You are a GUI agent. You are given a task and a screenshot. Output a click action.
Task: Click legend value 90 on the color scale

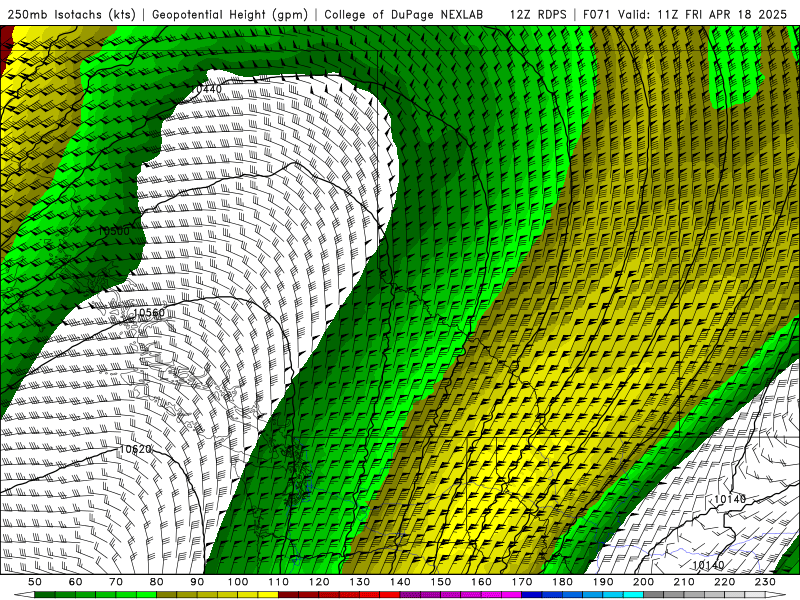pos(197,582)
